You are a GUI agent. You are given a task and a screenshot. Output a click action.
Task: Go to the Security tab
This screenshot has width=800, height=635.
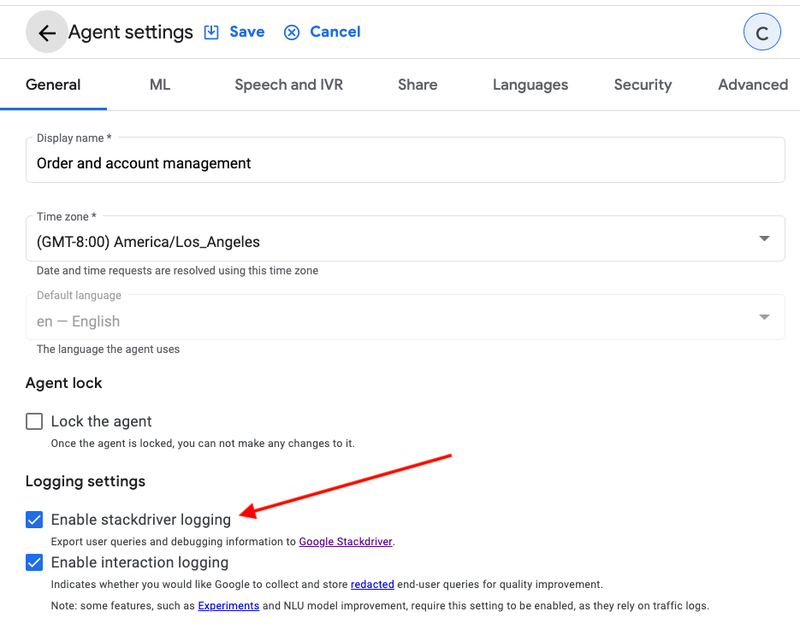click(643, 85)
